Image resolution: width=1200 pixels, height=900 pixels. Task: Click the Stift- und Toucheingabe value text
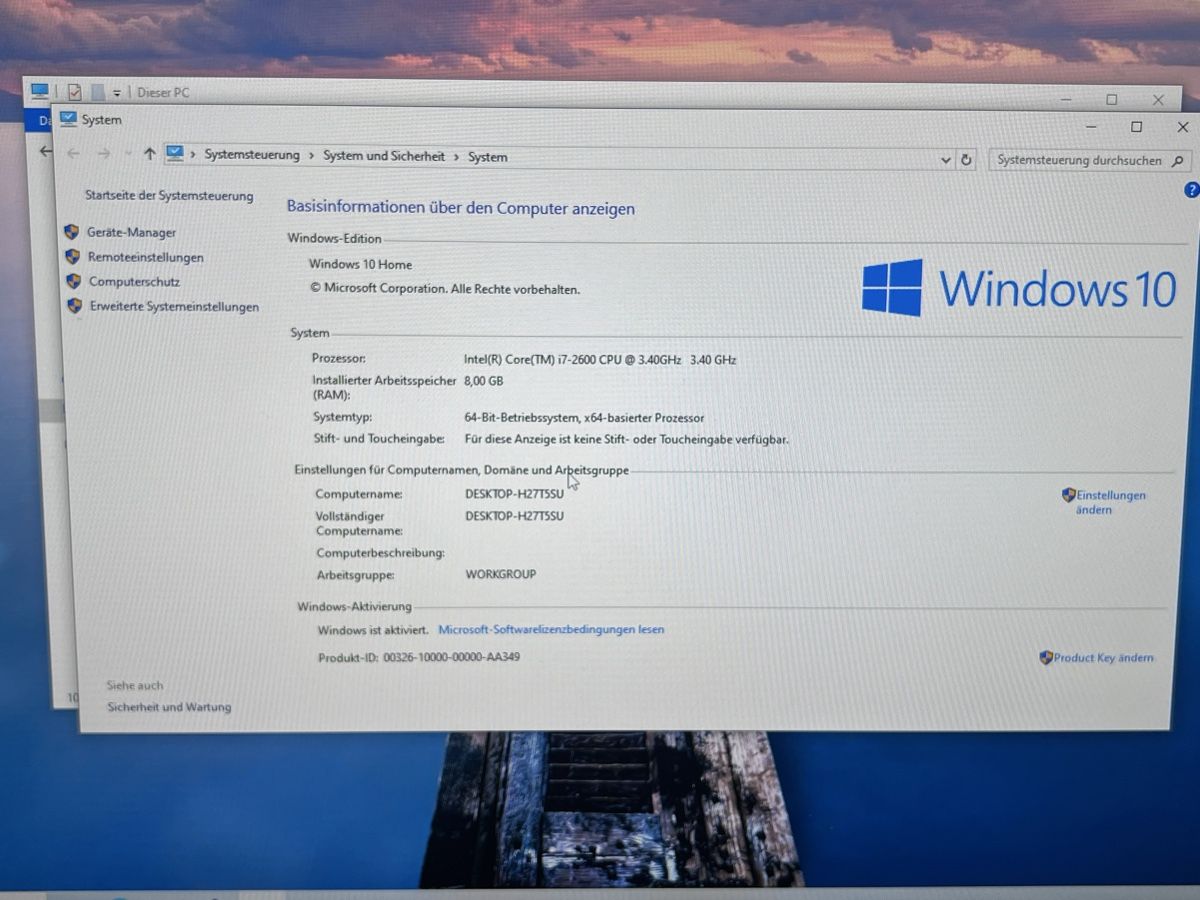click(627, 439)
